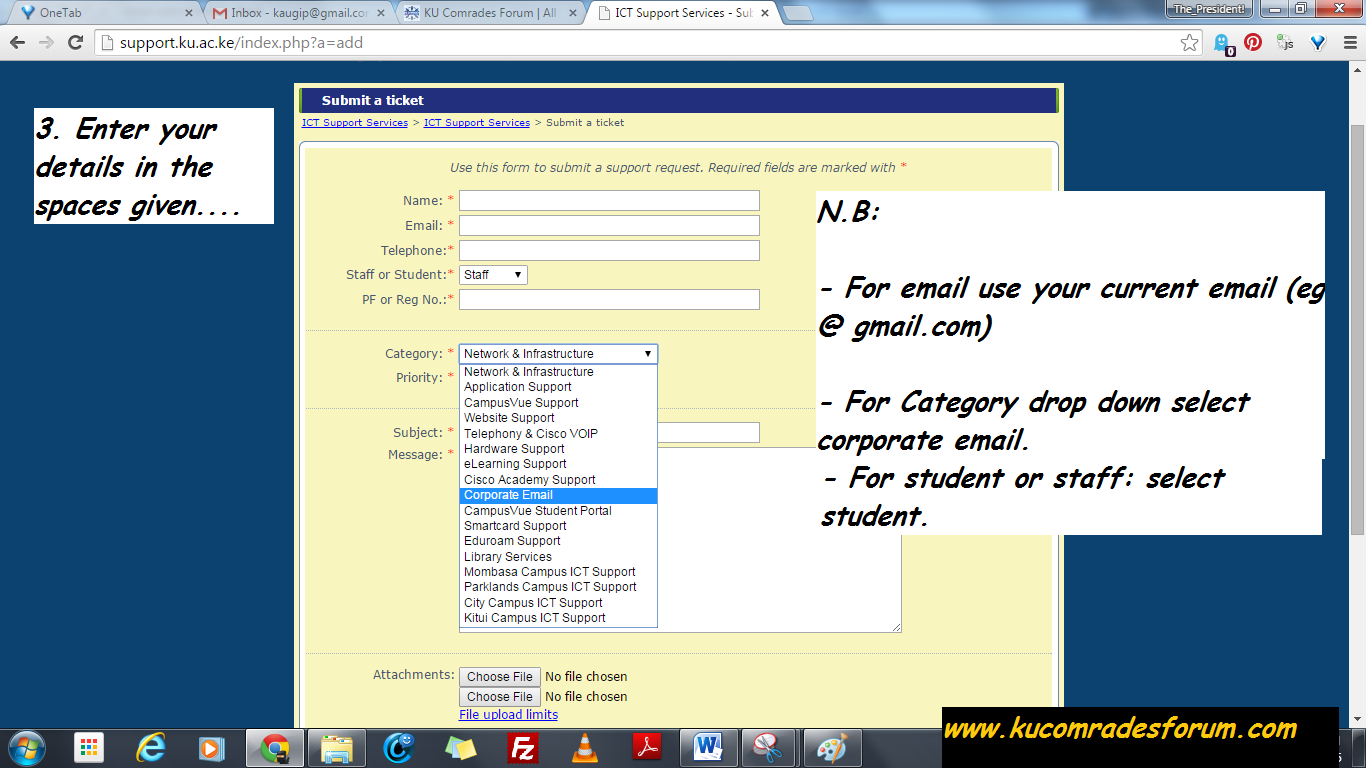Select City Campus ICT Support option

coord(558,603)
